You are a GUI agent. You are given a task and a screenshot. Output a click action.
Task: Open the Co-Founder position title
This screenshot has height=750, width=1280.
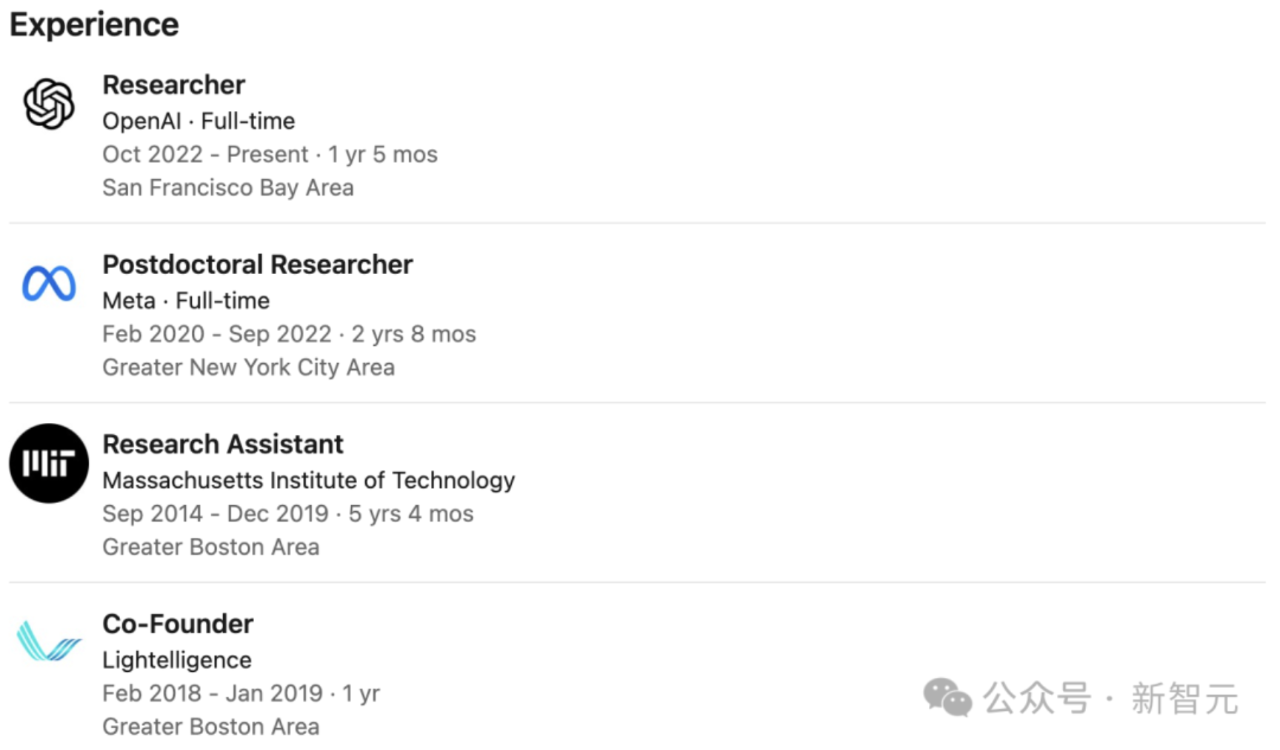[178, 624]
